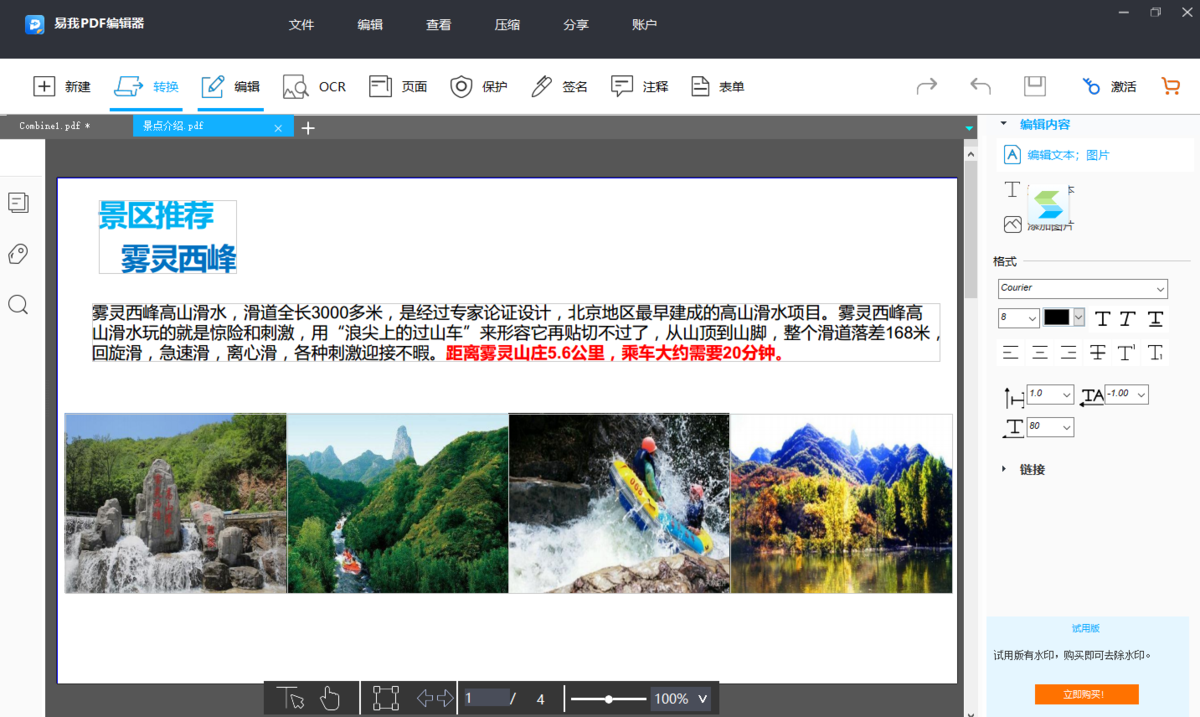Select the OCR tool in the toolbar

[x=313, y=86]
